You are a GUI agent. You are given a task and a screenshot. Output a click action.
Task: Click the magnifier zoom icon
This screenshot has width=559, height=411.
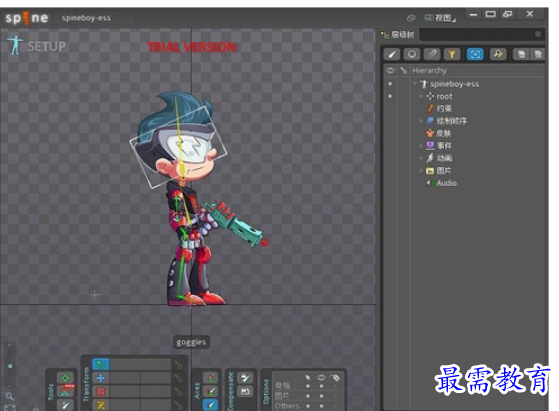[x=10, y=396]
